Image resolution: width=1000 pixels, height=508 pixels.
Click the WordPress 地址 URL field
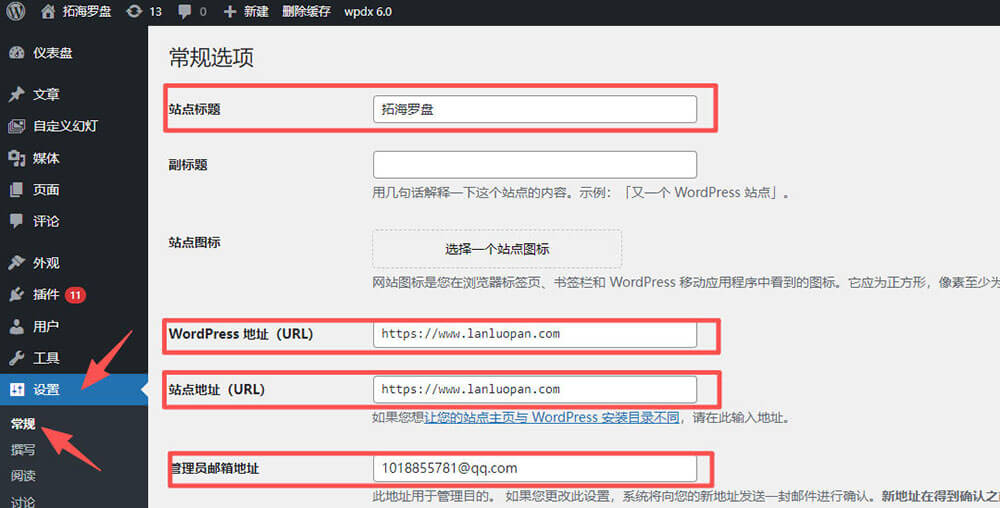(x=534, y=334)
